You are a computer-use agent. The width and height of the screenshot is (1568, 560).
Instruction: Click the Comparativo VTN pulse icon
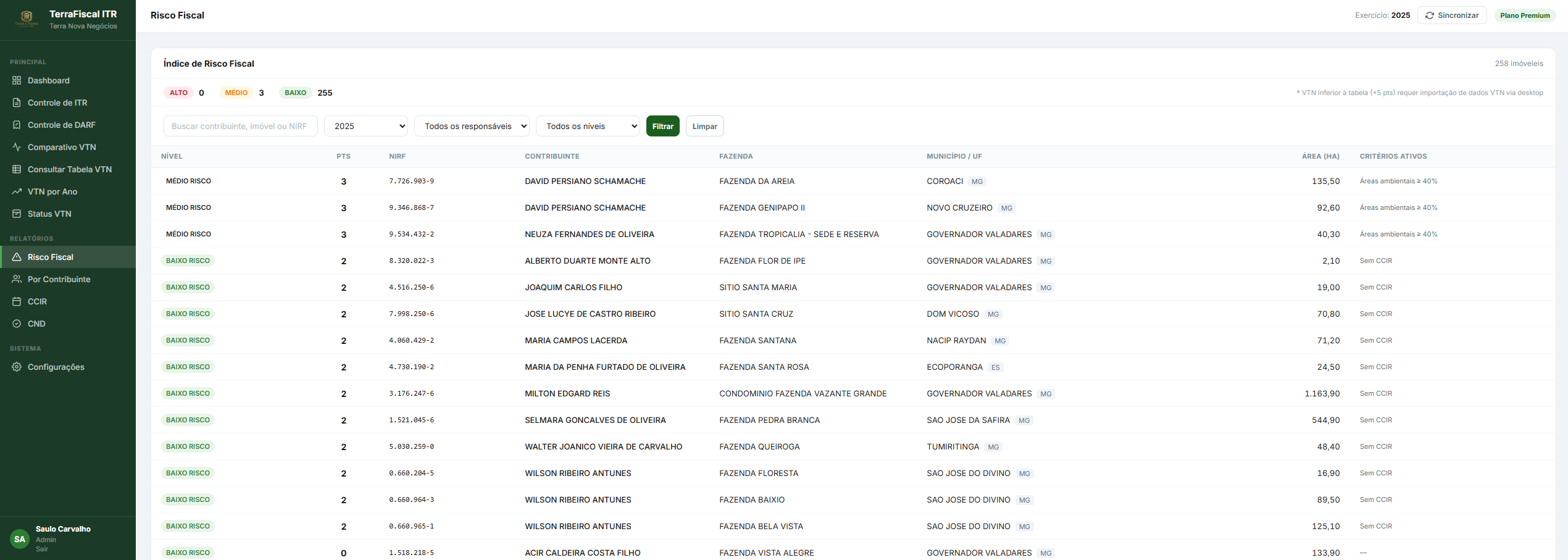17,147
